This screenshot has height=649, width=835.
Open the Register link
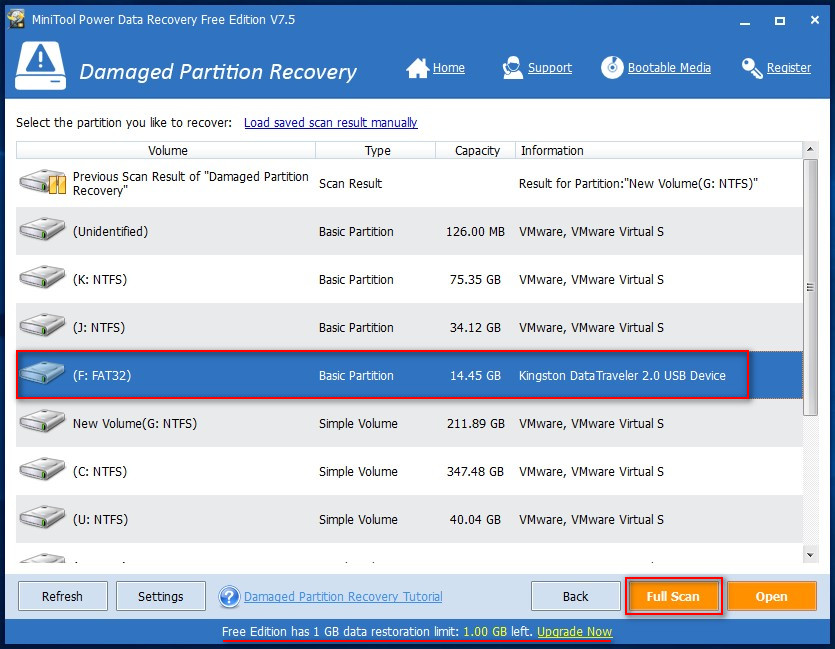(789, 68)
